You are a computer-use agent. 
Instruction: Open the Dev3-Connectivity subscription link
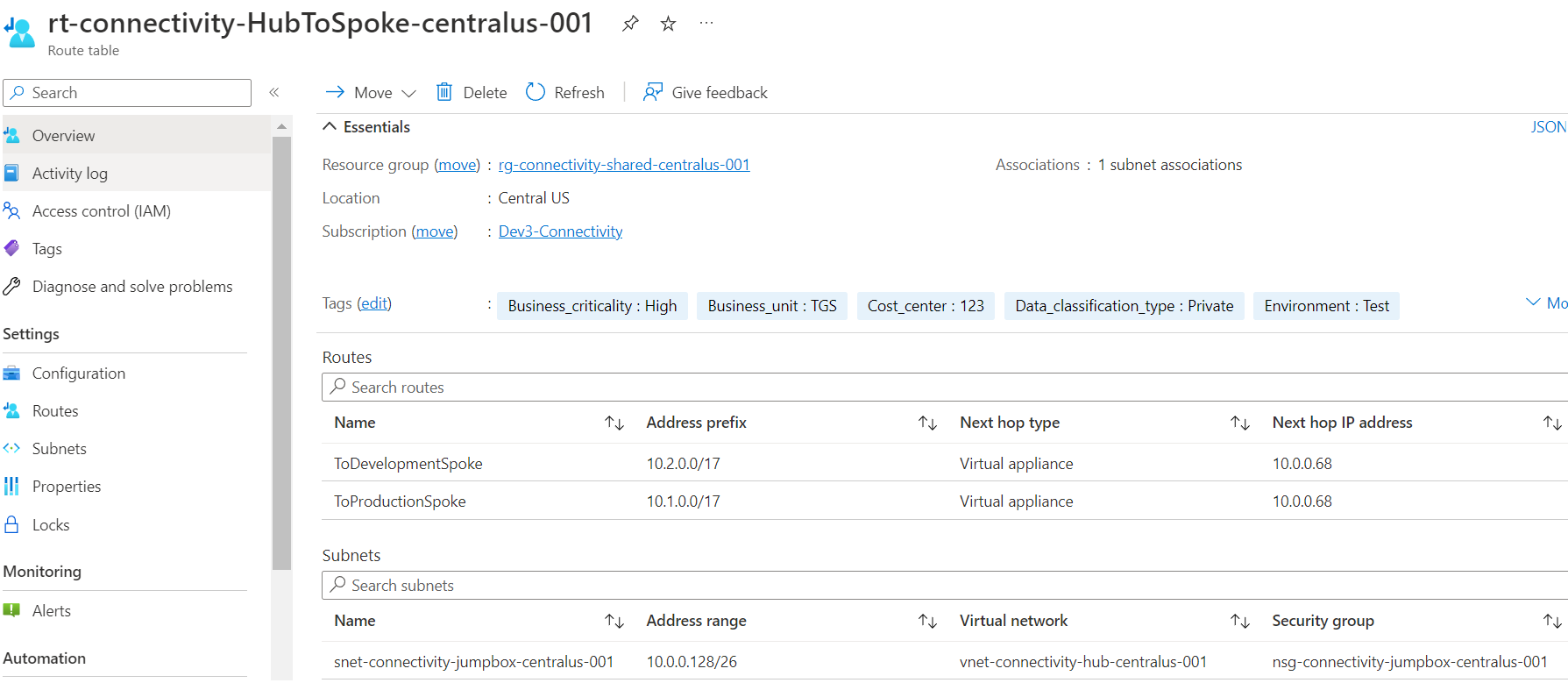pos(560,231)
